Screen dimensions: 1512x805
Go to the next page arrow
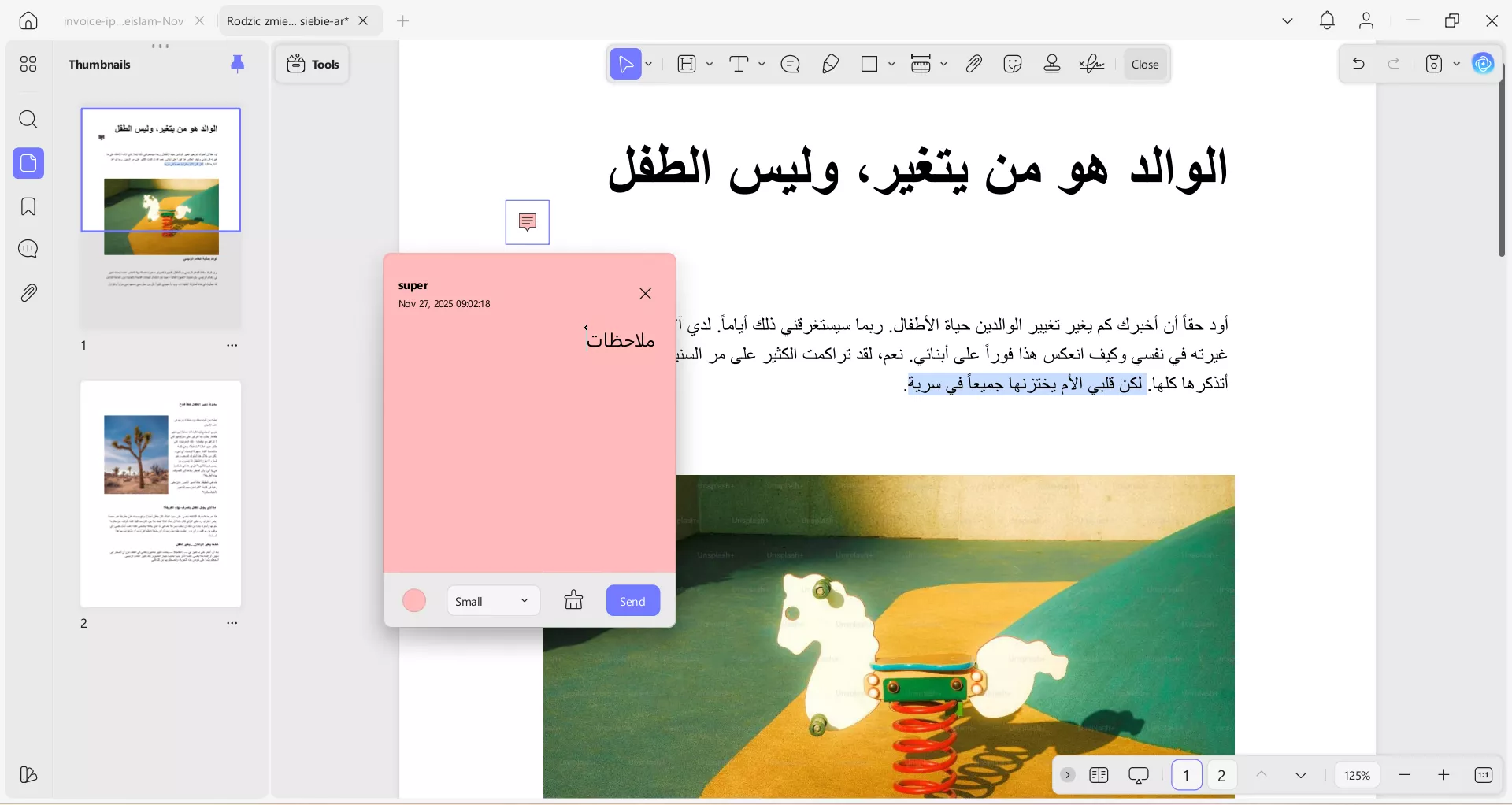(x=1301, y=775)
